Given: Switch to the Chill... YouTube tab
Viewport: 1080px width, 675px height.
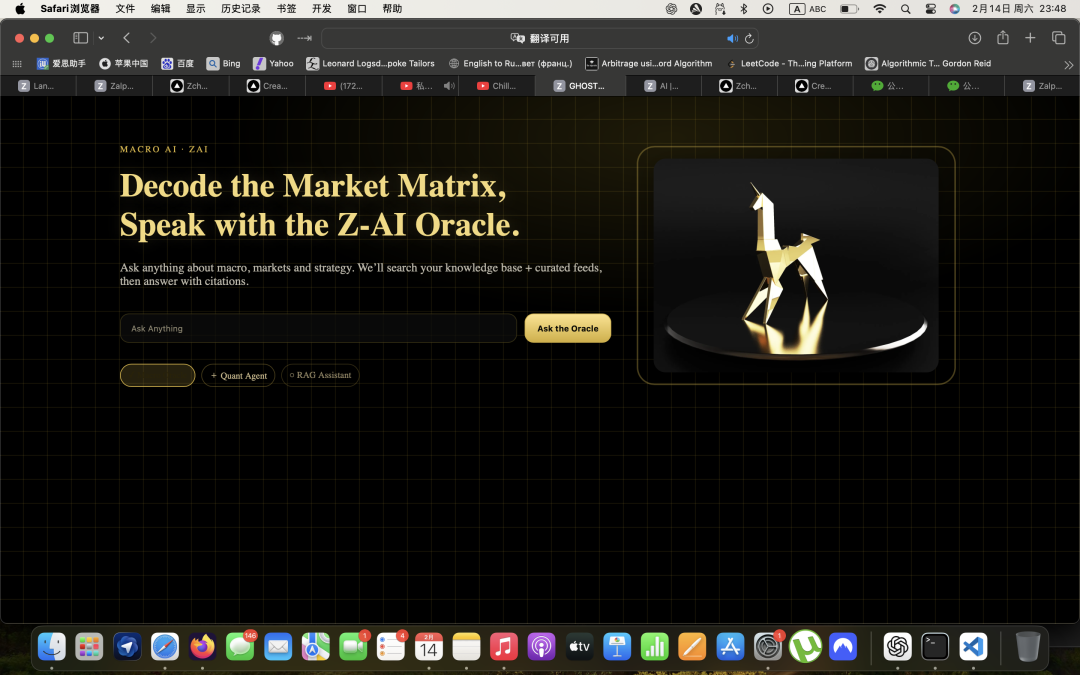Looking at the screenshot, I should (497, 86).
